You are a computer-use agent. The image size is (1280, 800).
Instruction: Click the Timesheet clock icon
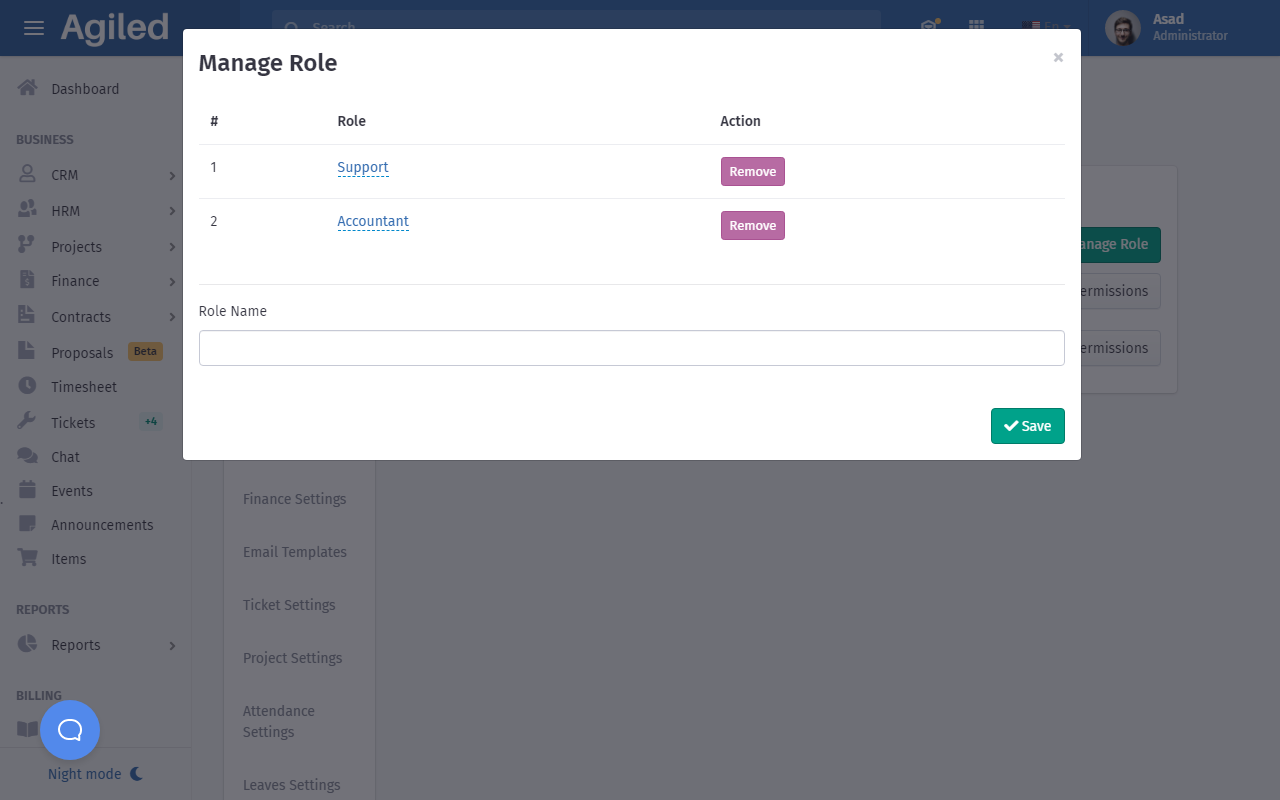pos(28,386)
